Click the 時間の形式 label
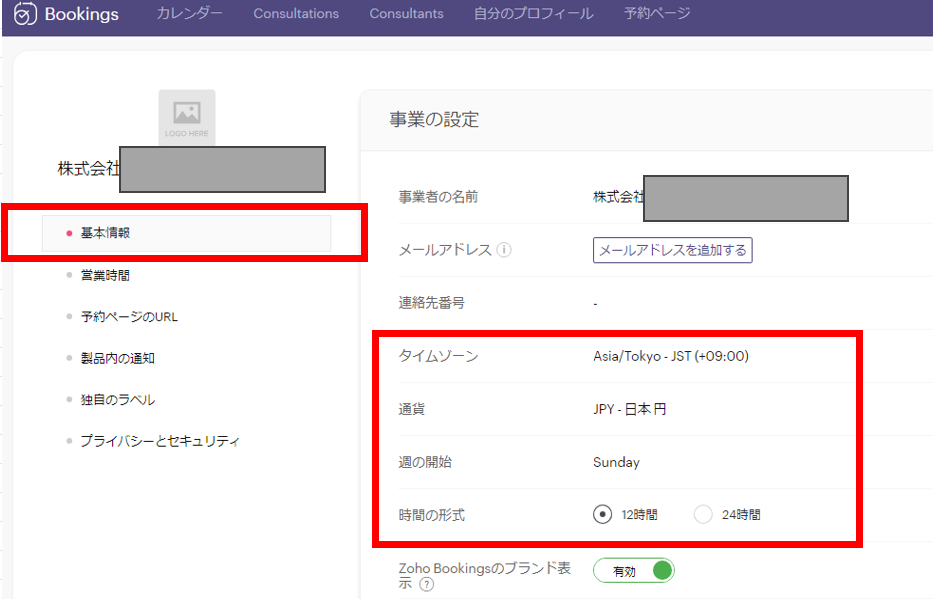 (431, 515)
